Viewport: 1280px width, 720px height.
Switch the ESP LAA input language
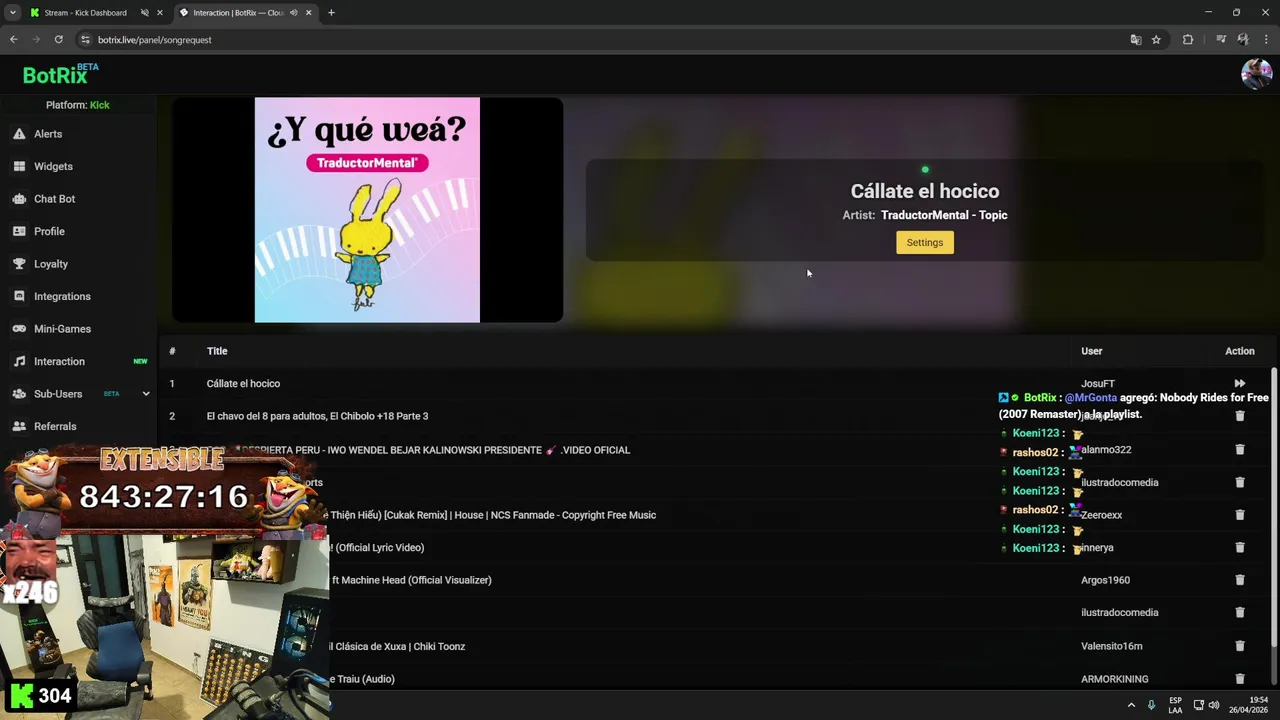1175,705
